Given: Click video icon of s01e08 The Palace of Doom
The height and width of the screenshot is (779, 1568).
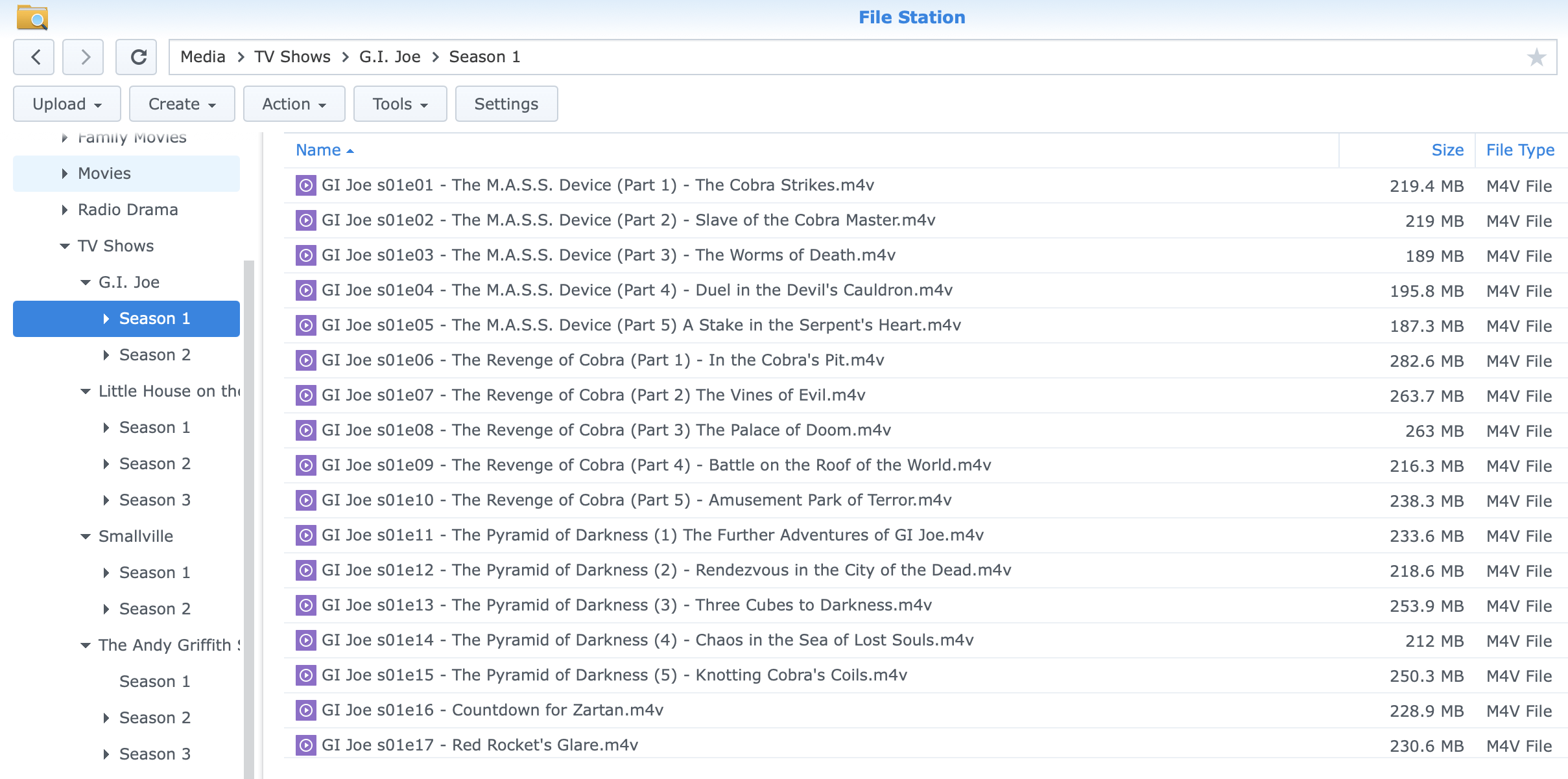Looking at the screenshot, I should (306, 430).
